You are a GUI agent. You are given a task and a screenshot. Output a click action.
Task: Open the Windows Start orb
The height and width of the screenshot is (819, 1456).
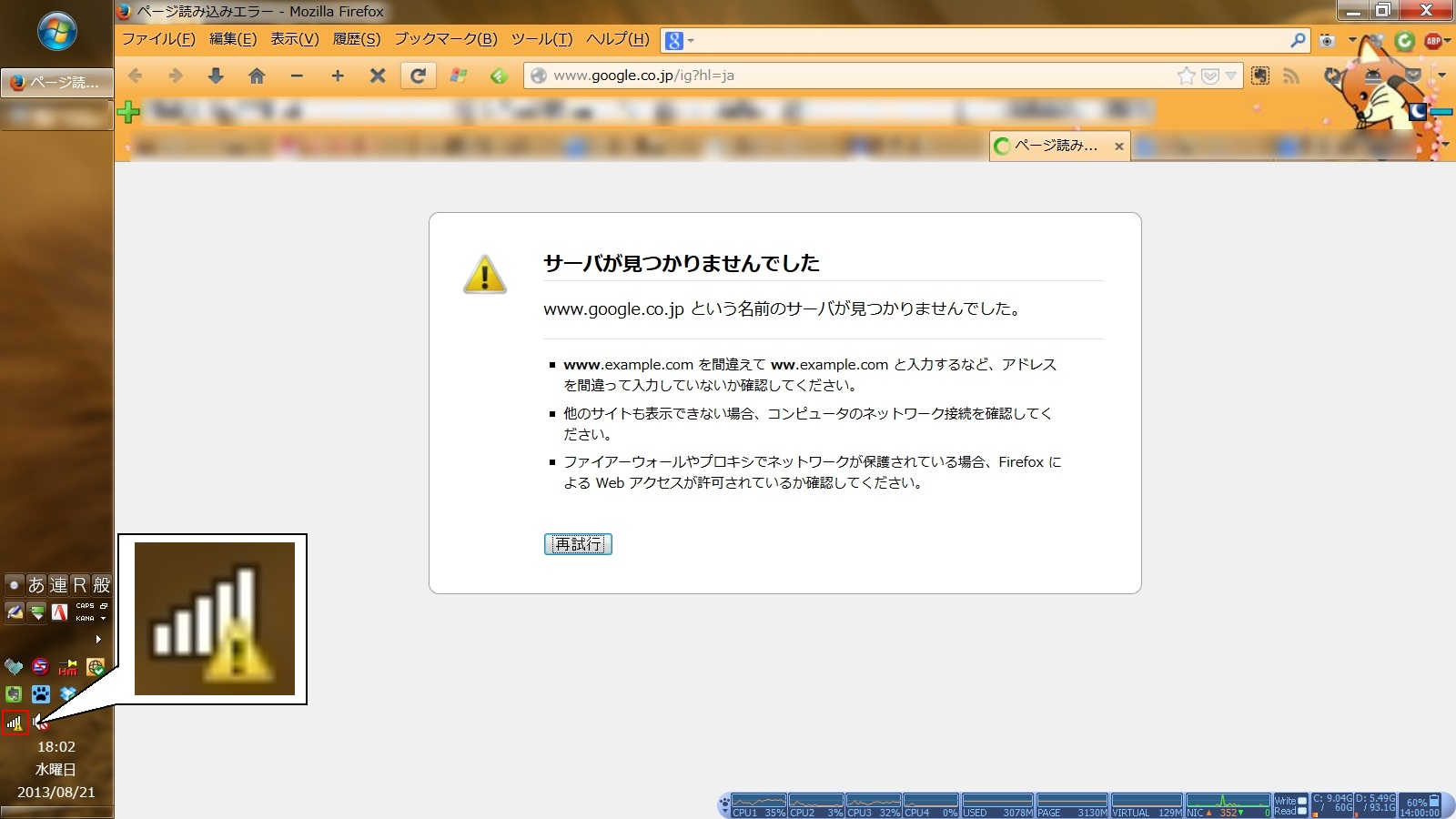(56, 32)
